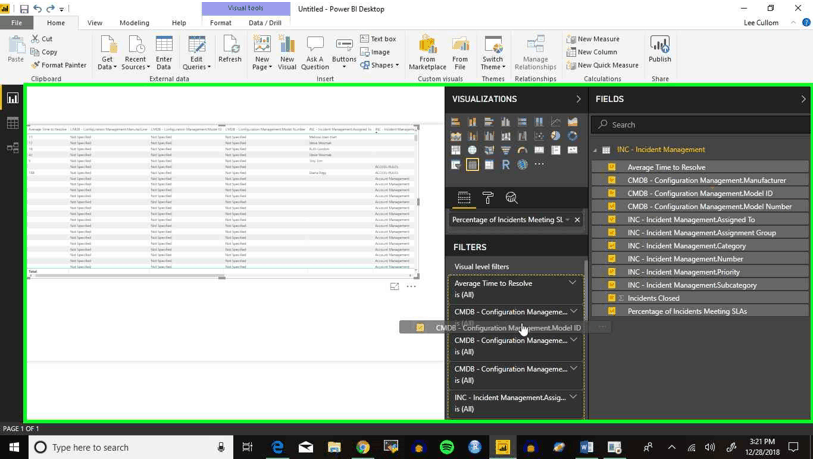The image size is (816, 460).
Task: Uncheck INC Incident Management.Assigned To field
Action: [x=612, y=219]
